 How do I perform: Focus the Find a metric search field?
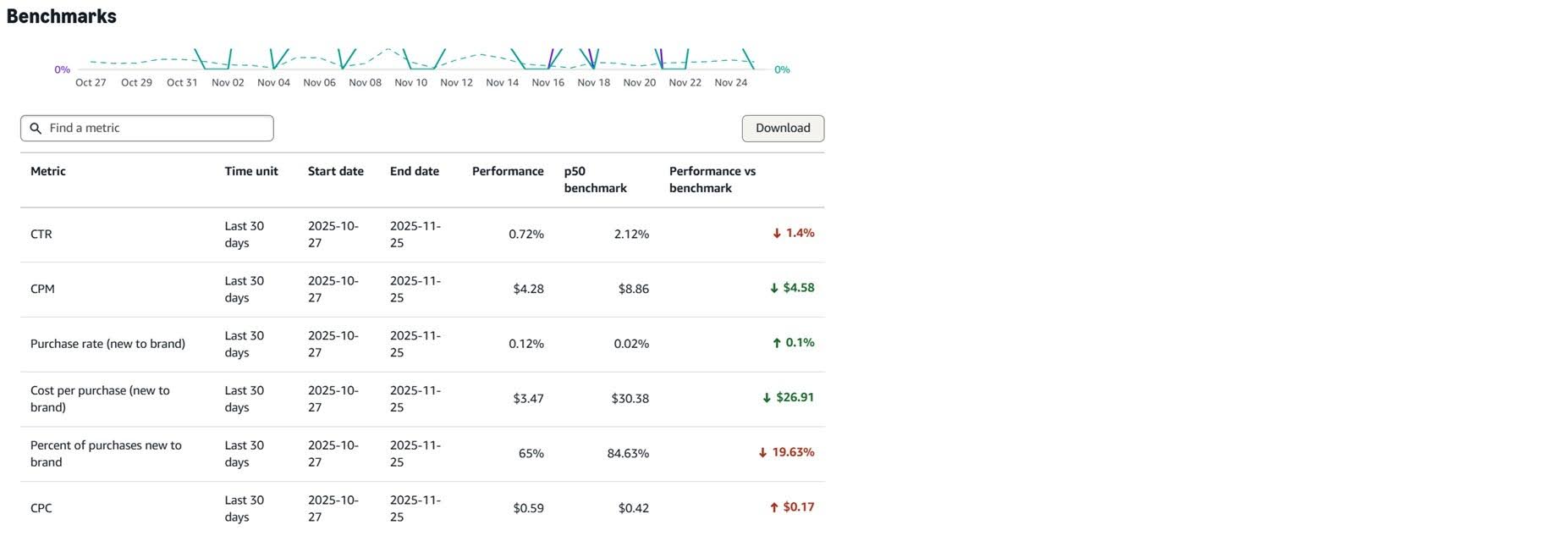(147, 128)
